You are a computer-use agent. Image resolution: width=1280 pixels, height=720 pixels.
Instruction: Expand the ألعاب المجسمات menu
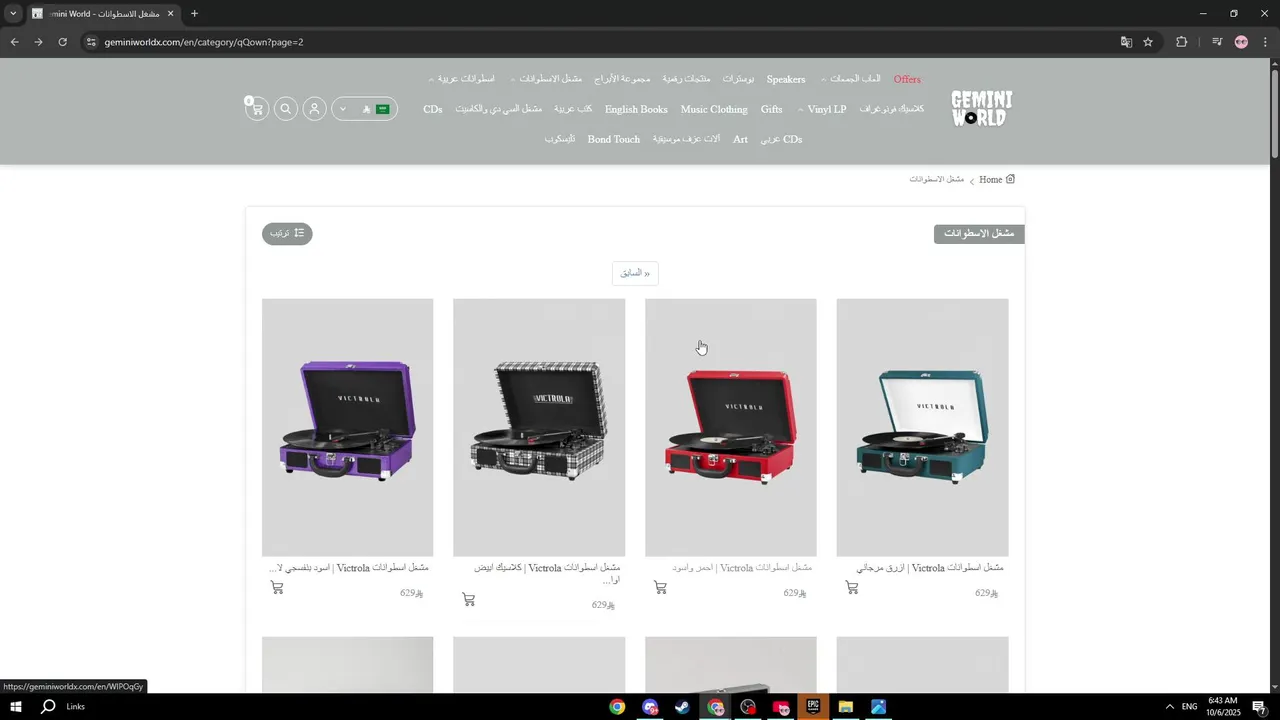(850, 79)
